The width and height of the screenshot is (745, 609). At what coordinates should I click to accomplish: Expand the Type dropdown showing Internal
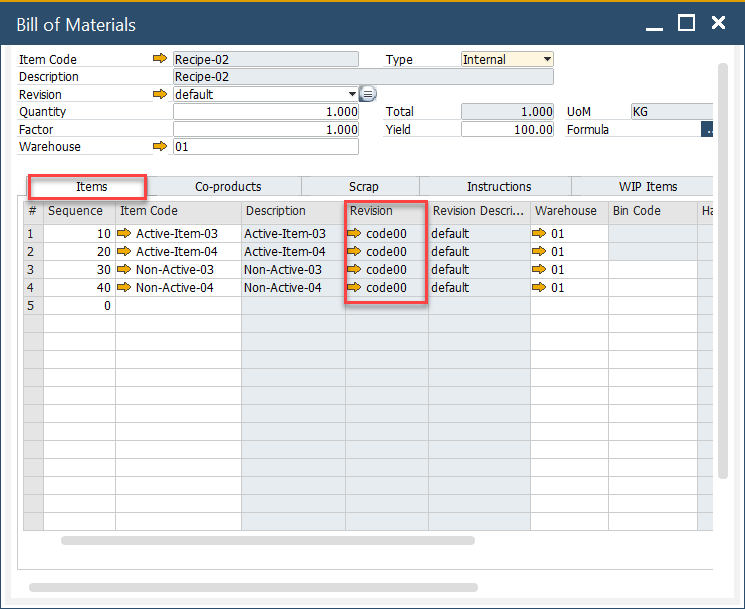pos(547,60)
